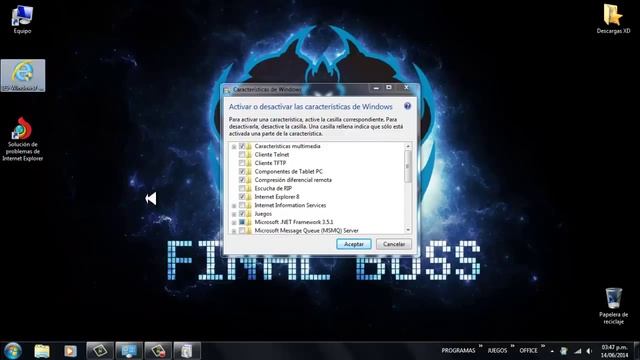Viewport: 640px width, 360px height.
Task: Click the Aceptar button
Action: [x=354, y=244]
